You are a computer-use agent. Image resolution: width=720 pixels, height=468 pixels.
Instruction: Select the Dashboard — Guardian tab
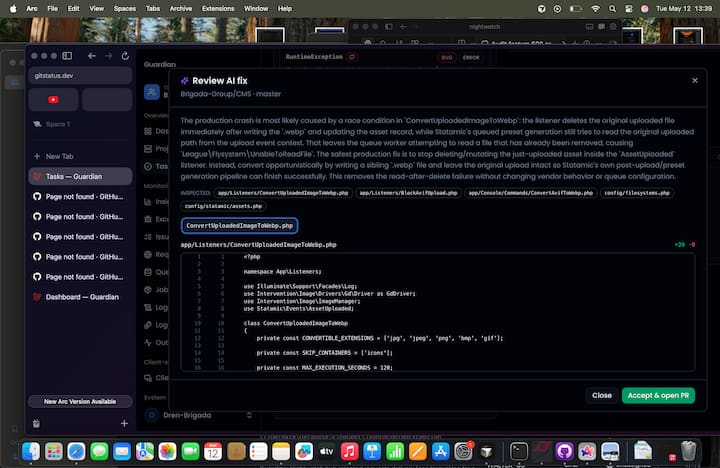pyautogui.click(x=80, y=297)
